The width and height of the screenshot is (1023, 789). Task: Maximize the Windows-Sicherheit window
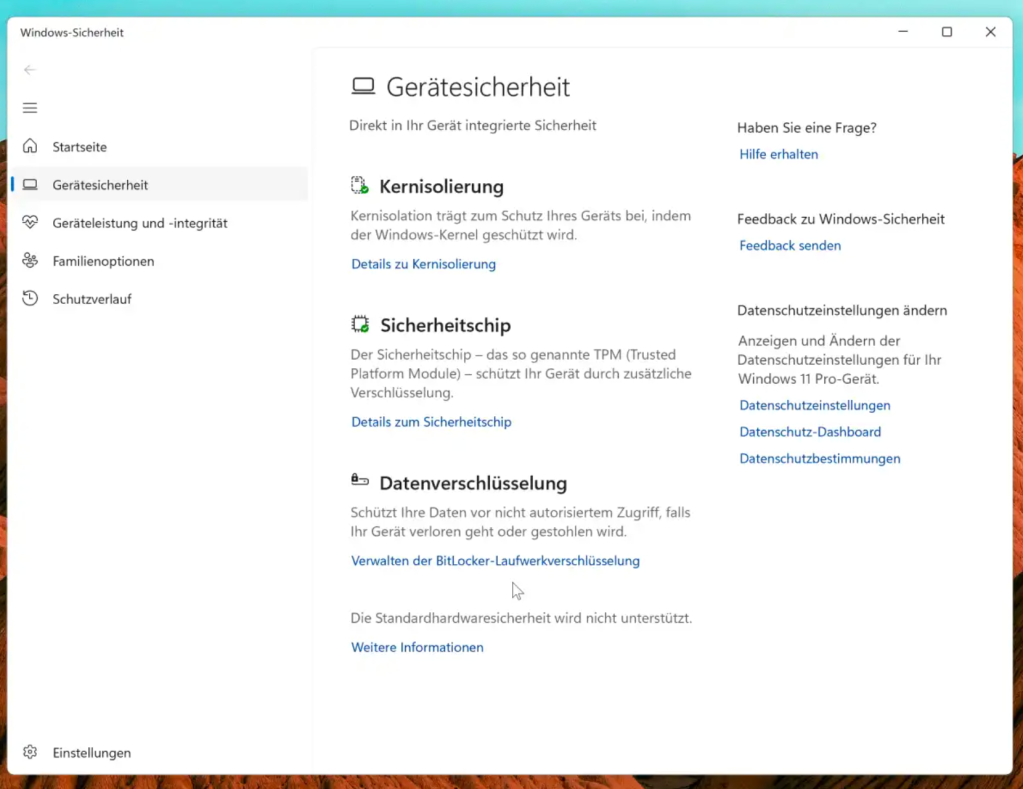tap(946, 32)
